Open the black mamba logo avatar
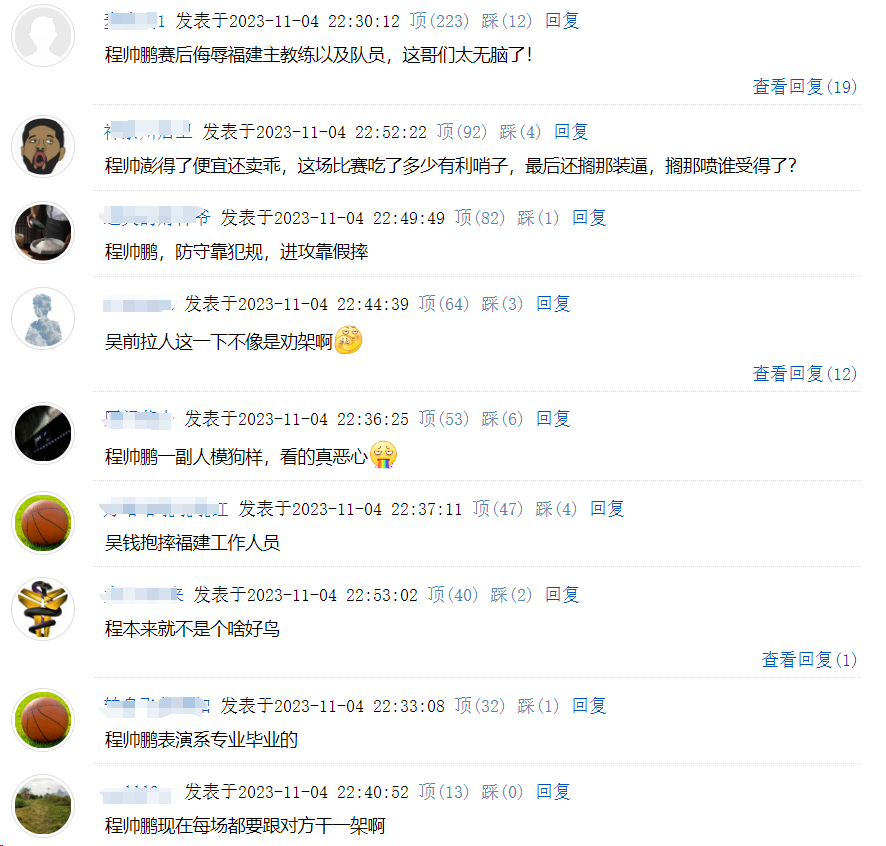The height and width of the screenshot is (846, 886). (x=43, y=609)
